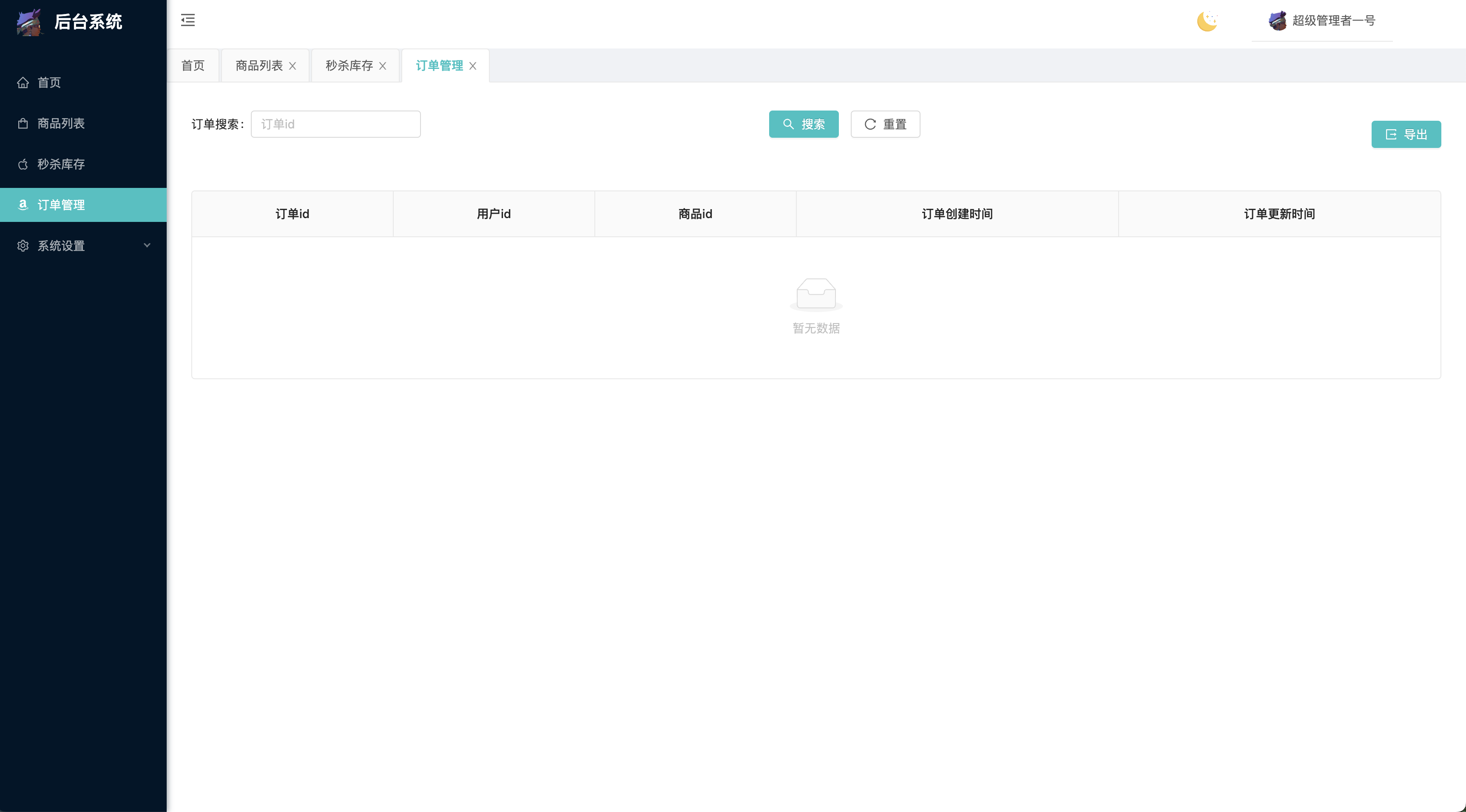Close the 订单管理 tab
Image resolution: width=1466 pixels, height=812 pixels.
click(472, 66)
